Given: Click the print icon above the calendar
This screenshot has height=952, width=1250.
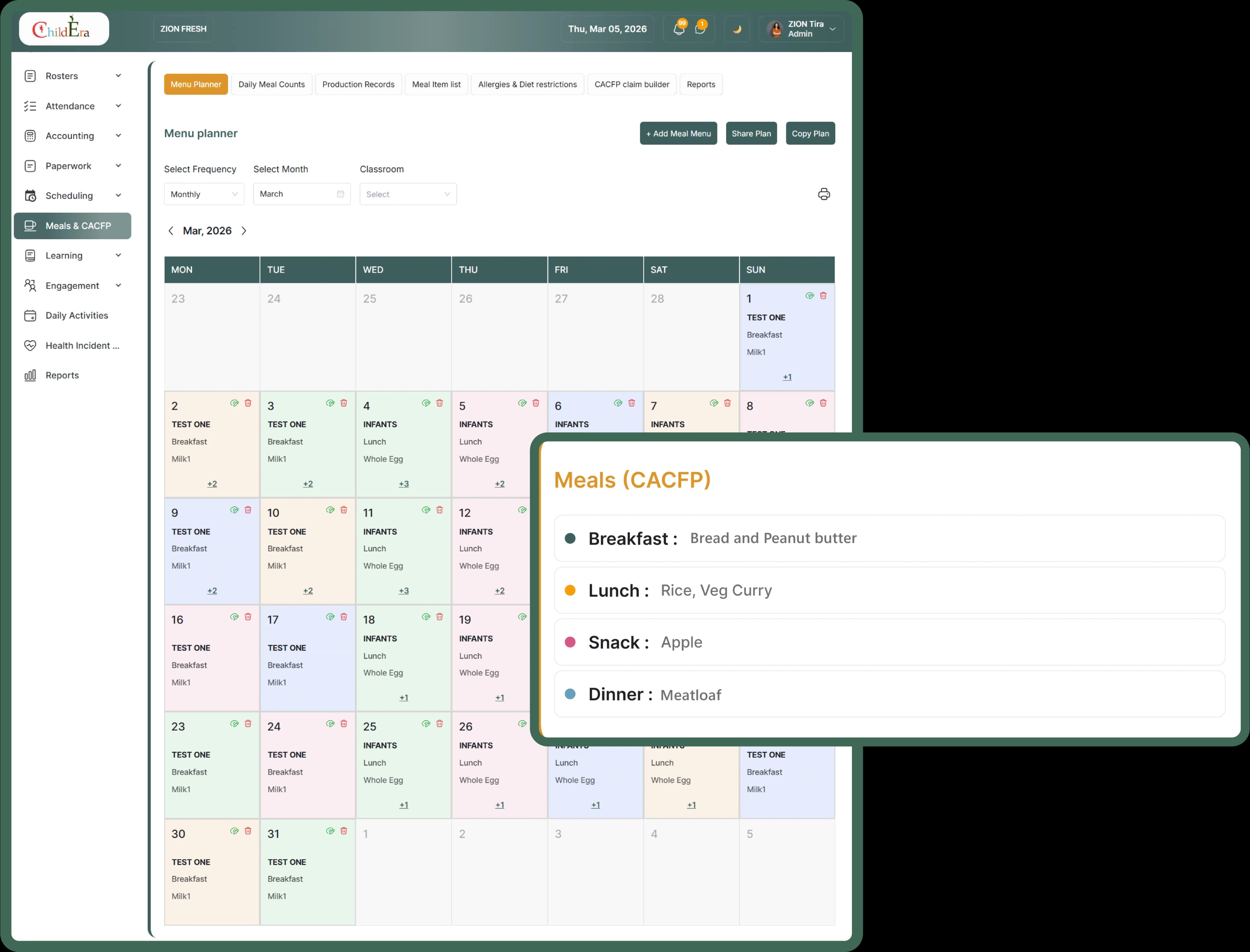Looking at the screenshot, I should point(823,194).
